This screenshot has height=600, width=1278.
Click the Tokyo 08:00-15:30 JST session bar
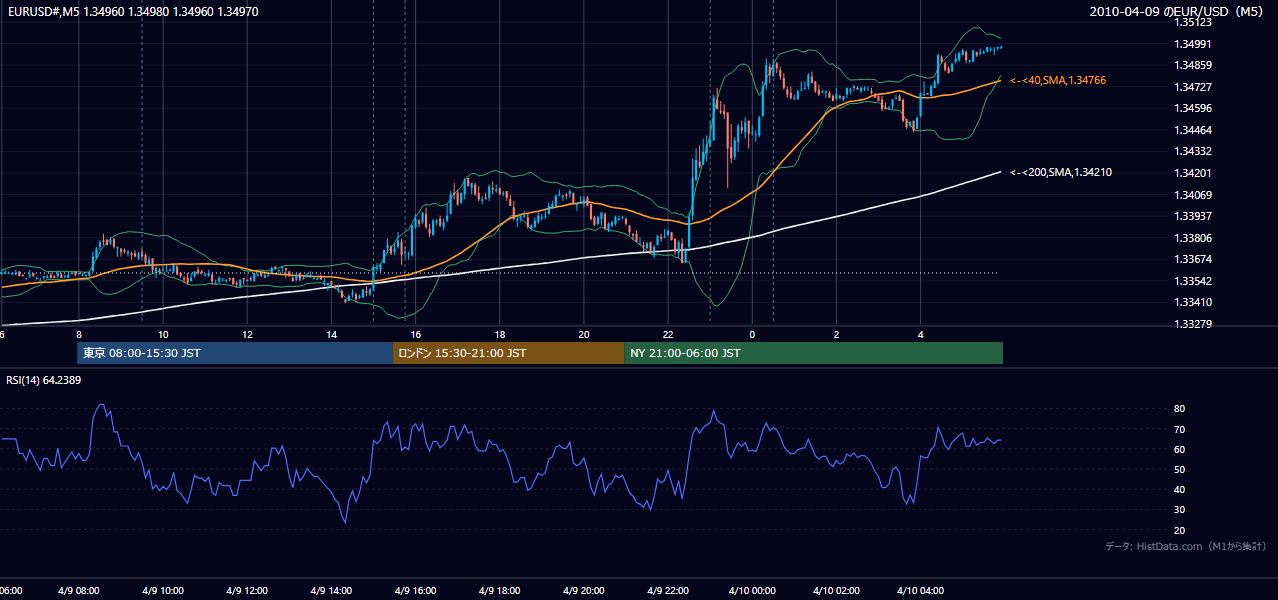point(235,353)
